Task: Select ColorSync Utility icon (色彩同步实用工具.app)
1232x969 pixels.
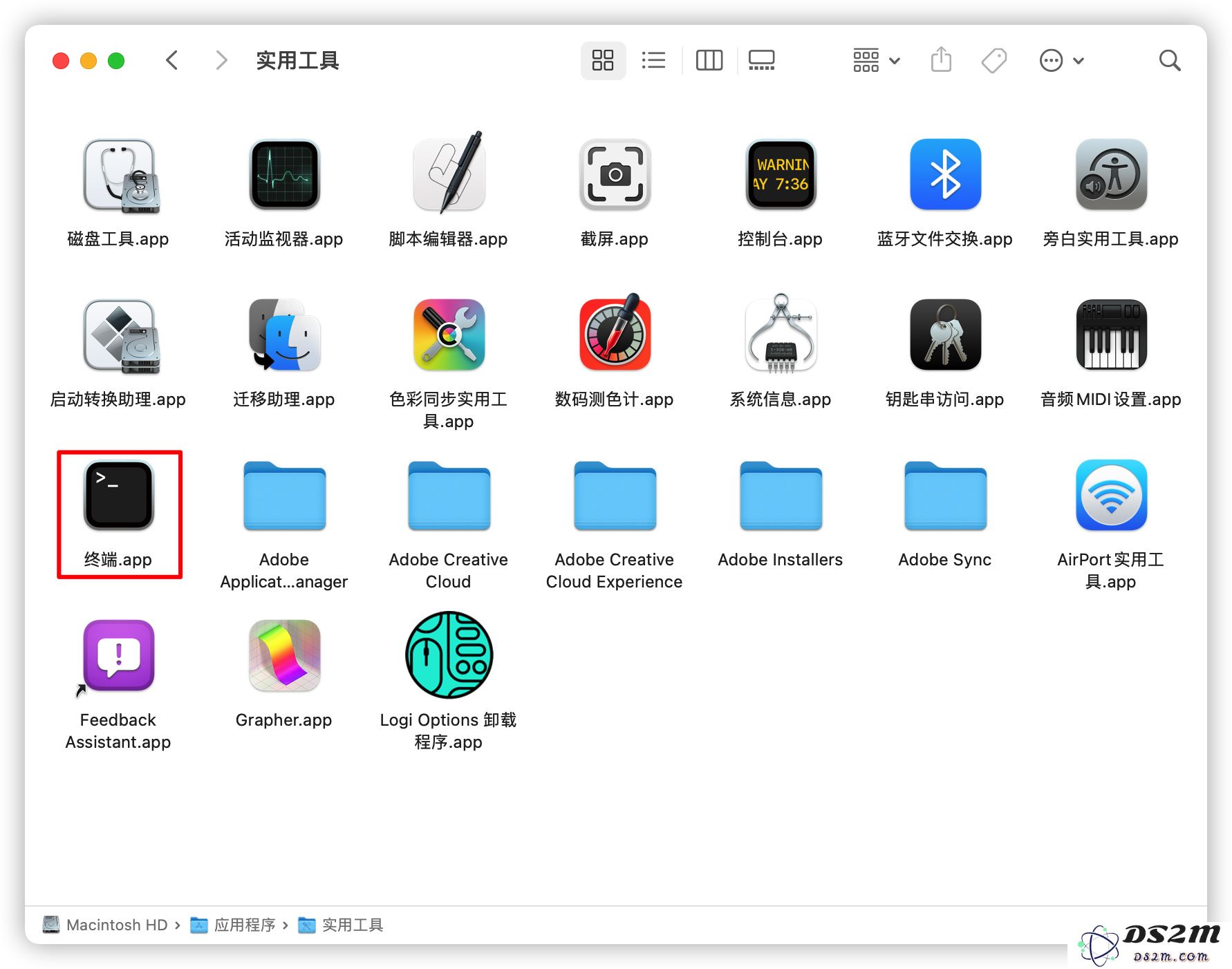Action: coord(449,335)
